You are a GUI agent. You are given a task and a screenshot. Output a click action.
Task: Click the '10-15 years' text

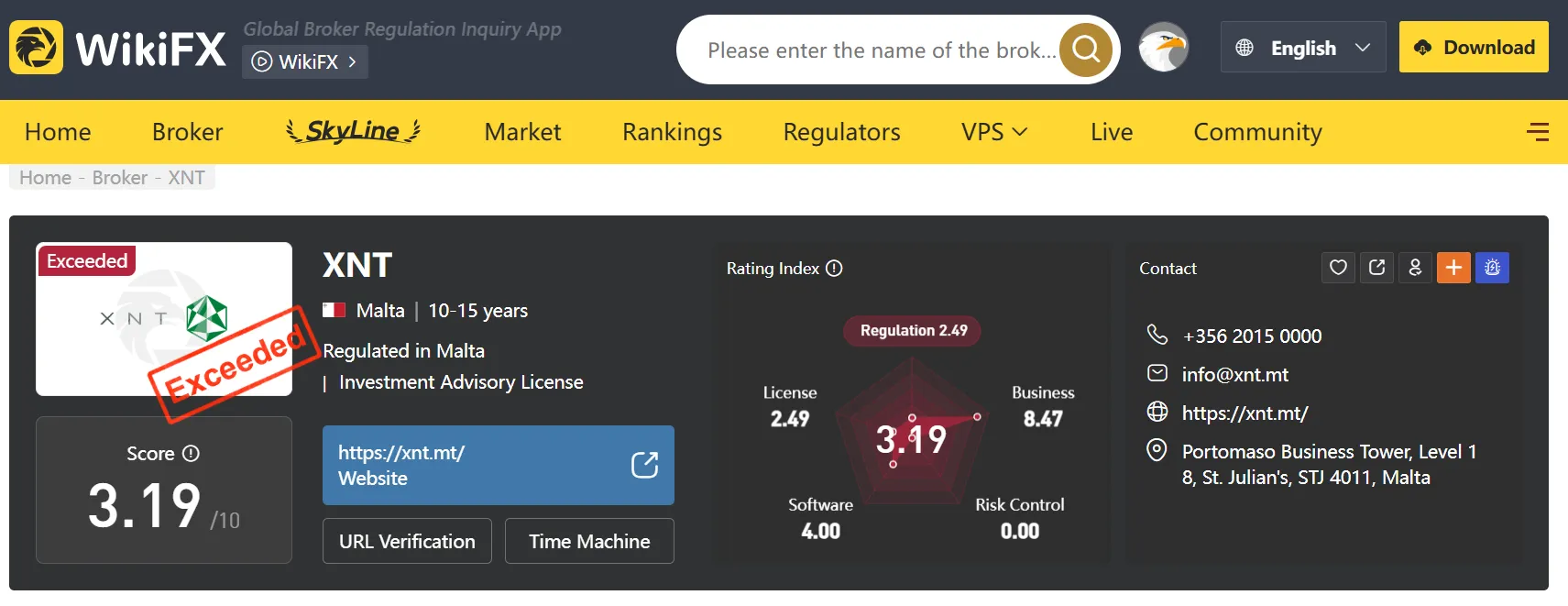(477, 311)
